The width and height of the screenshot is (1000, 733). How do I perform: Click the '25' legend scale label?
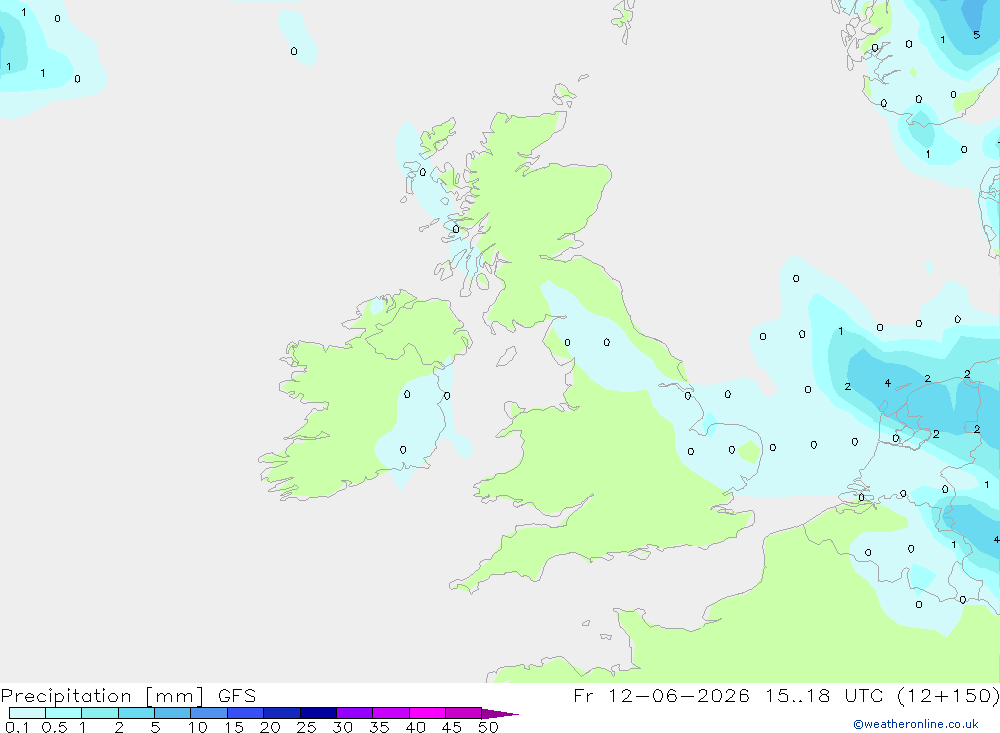(306, 727)
